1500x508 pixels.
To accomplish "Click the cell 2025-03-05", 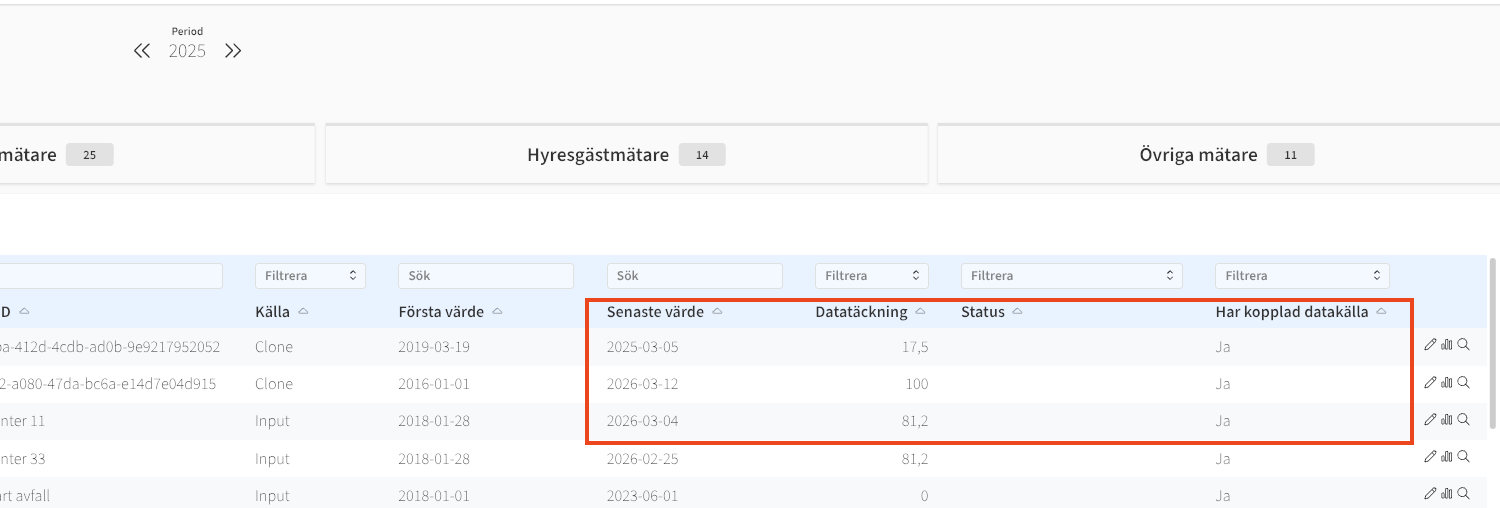I will (x=643, y=346).
